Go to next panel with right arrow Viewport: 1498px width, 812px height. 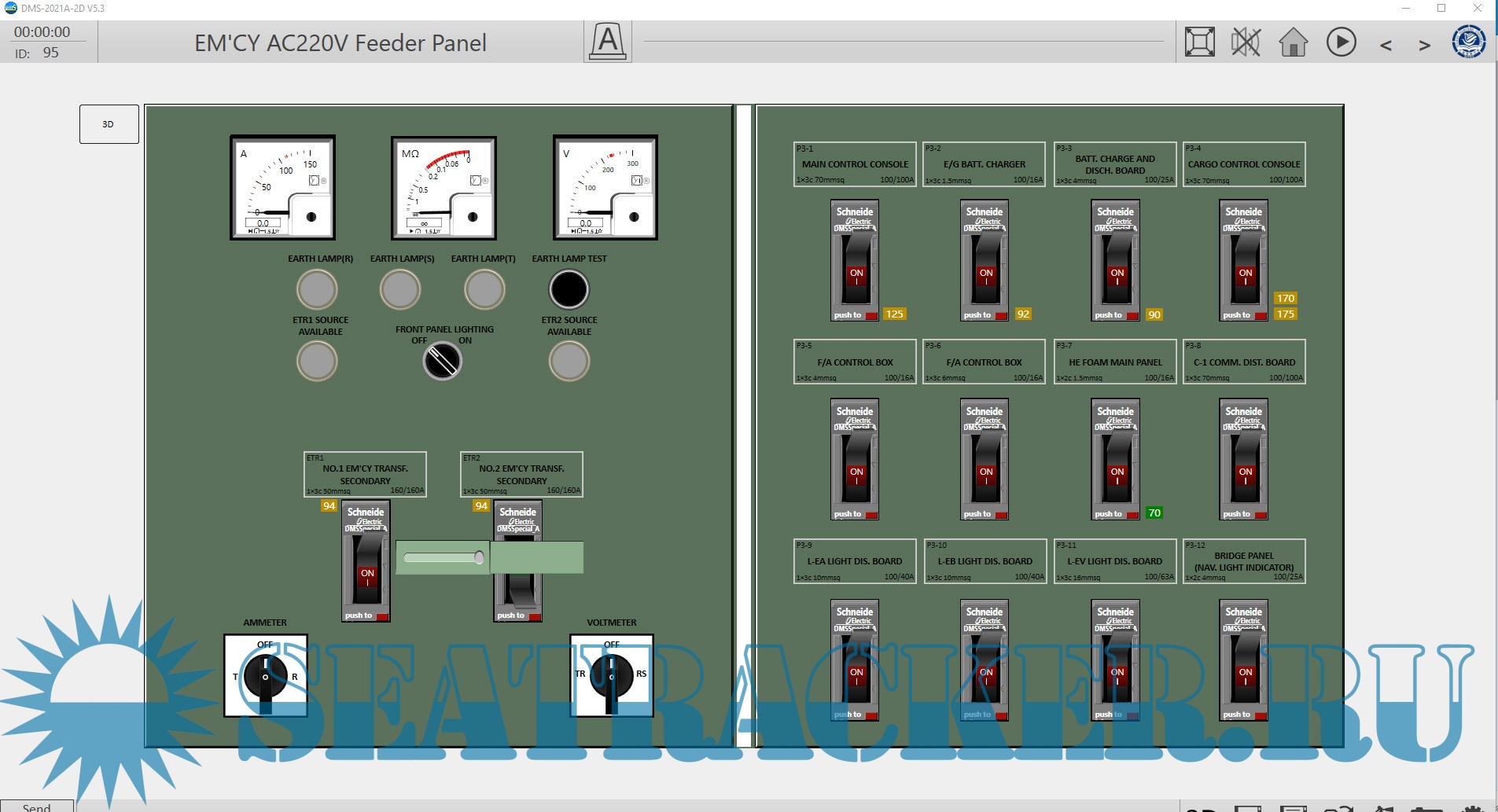pos(1424,46)
